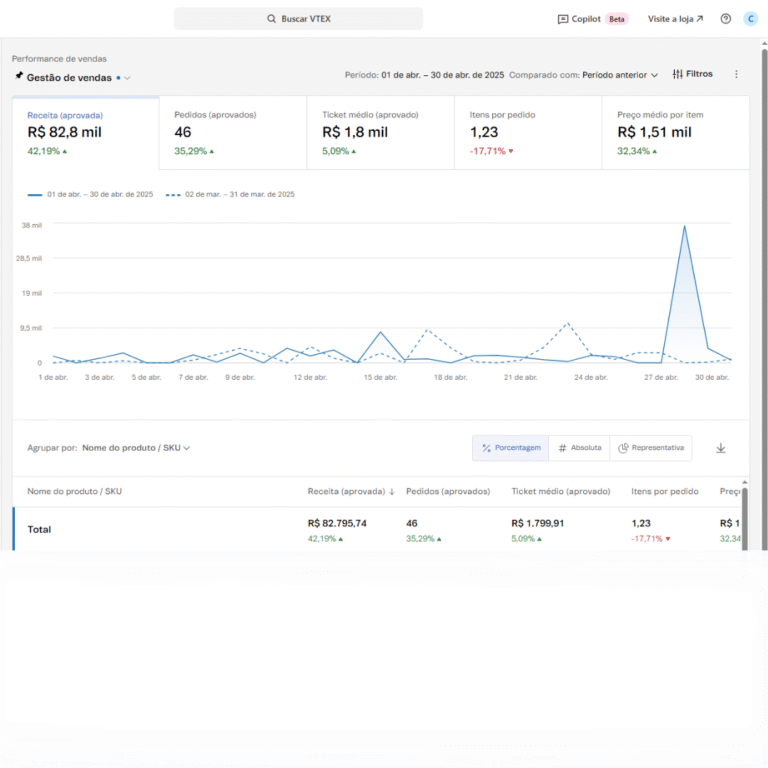Click the download export icon
Viewport: 768px width, 768px height.
pos(720,448)
